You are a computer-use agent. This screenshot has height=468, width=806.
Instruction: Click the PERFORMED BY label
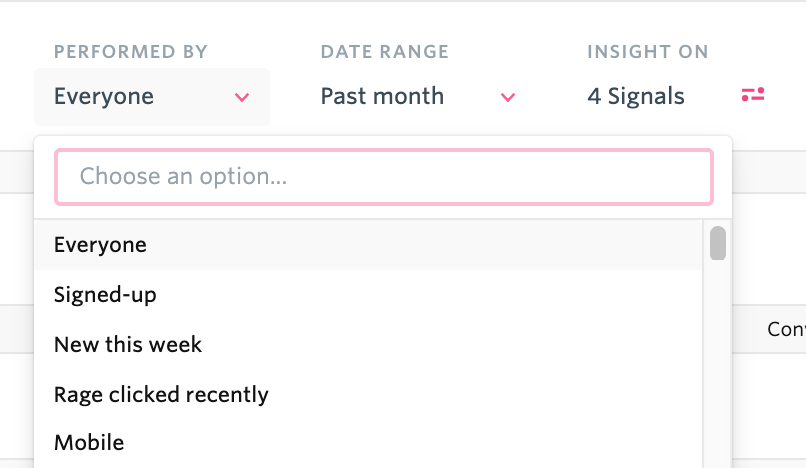pyautogui.click(x=131, y=52)
